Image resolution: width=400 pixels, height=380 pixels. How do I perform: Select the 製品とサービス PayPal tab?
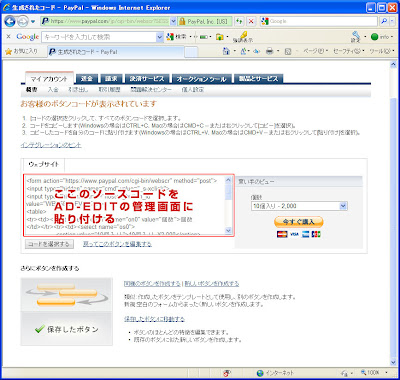(x=258, y=79)
